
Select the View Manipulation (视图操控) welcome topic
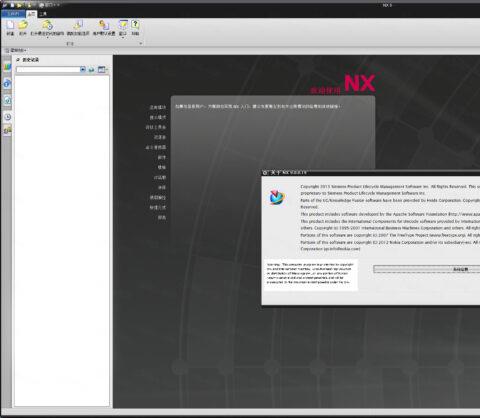tap(157, 197)
